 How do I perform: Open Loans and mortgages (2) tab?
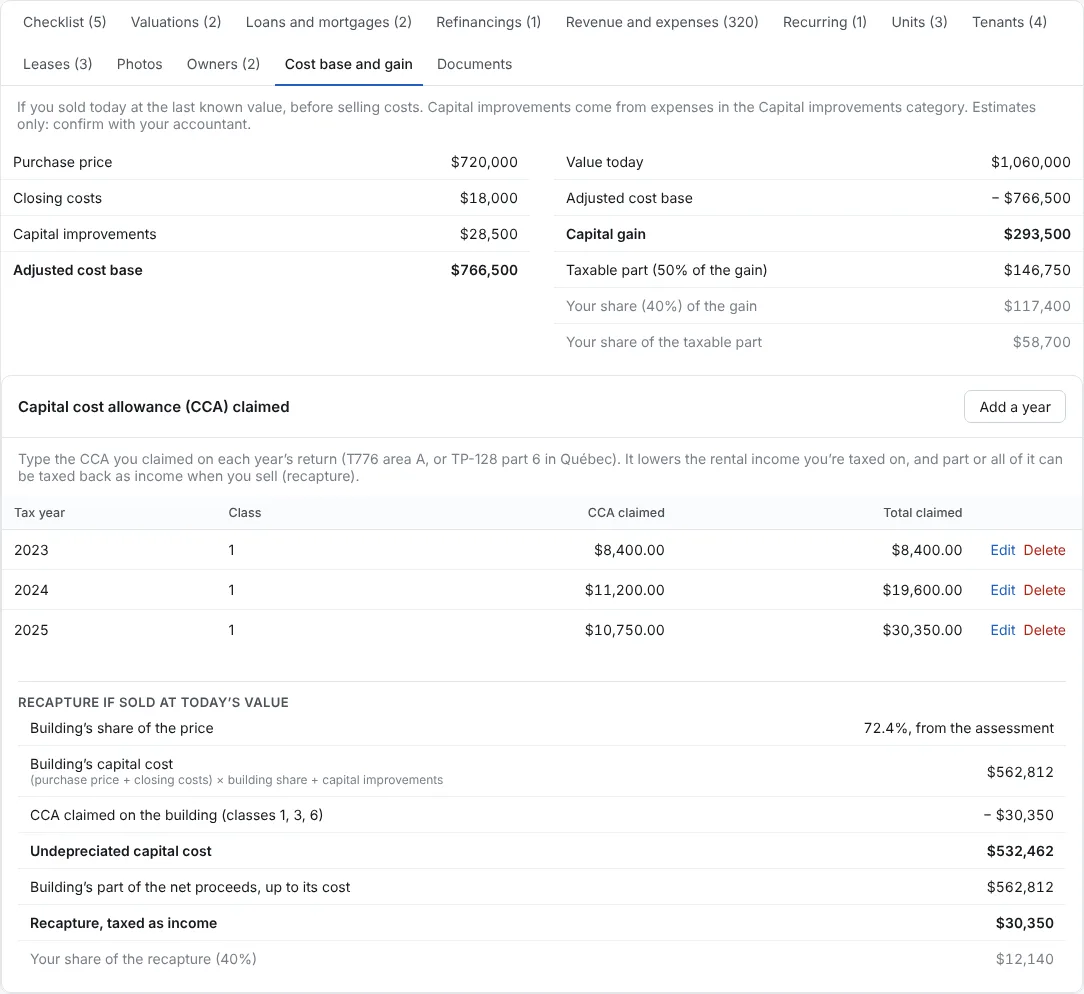tap(328, 22)
